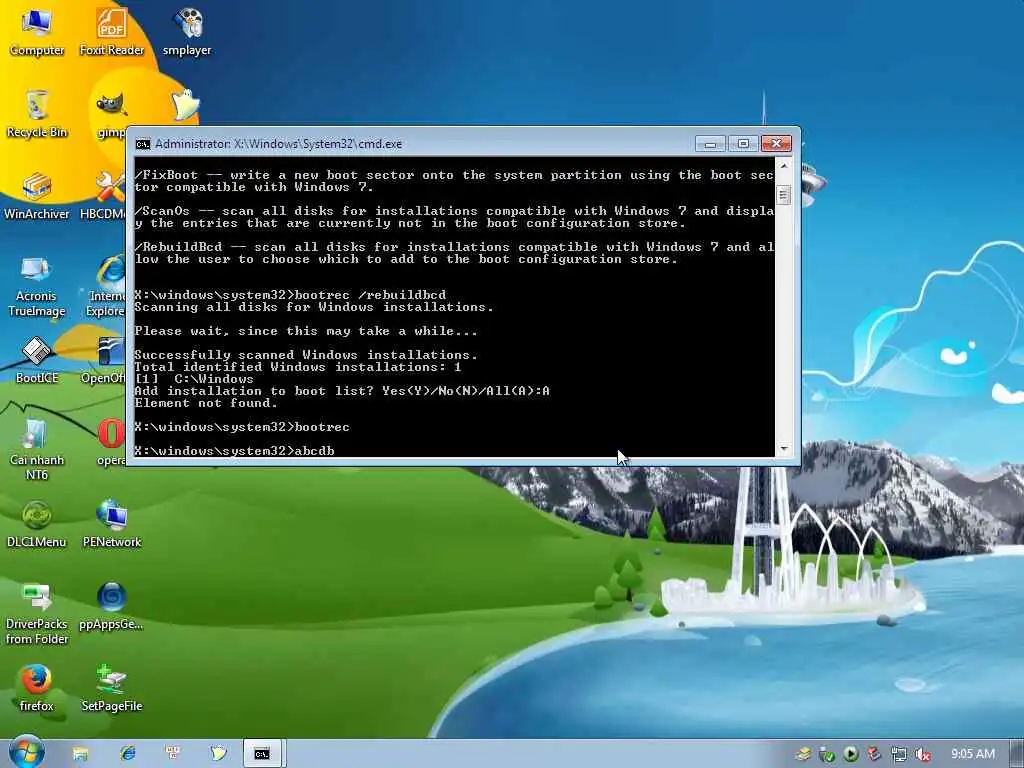Open the DLC1Menu desktop icon
1024x768 pixels.
[37, 524]
